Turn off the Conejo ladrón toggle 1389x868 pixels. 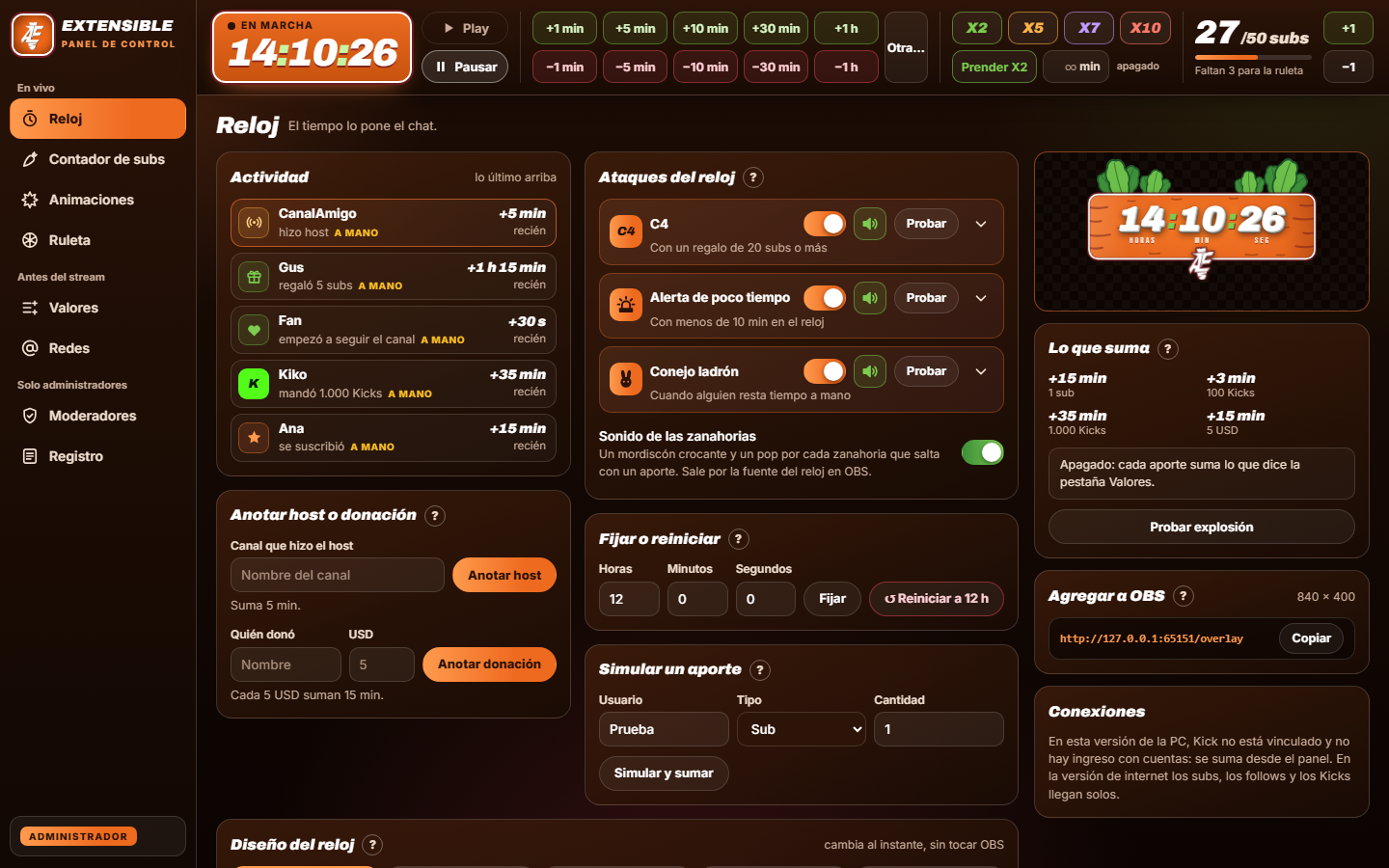point(825,371)
